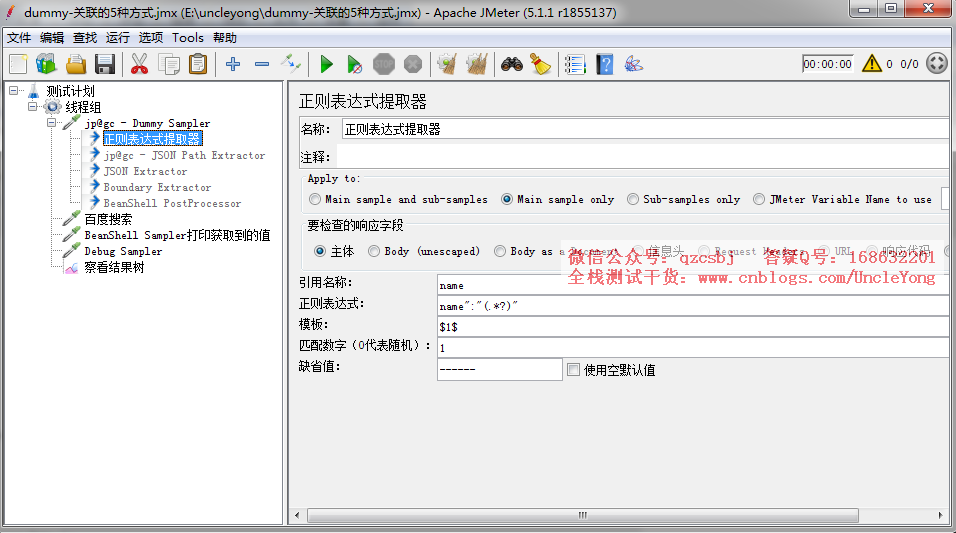Reset search with yellow brush icon
This screenshot has height=533, width=956.
click(x=541, y=64)
